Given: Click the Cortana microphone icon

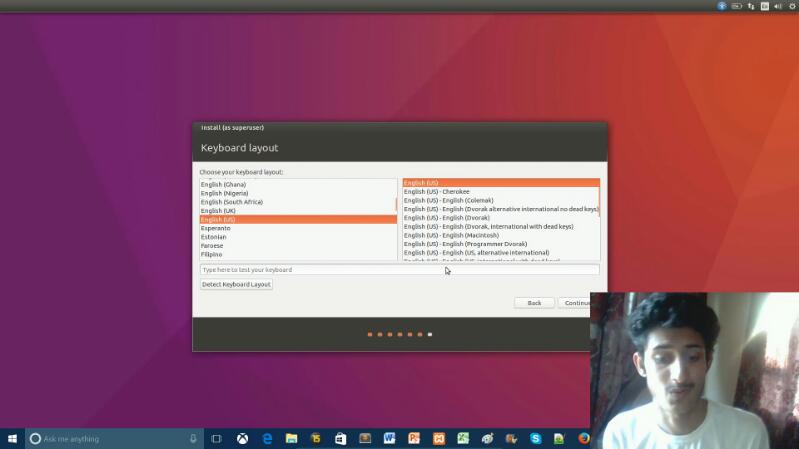Looking at the screenshot, I should pyautogui.click(x=193, y=438).
